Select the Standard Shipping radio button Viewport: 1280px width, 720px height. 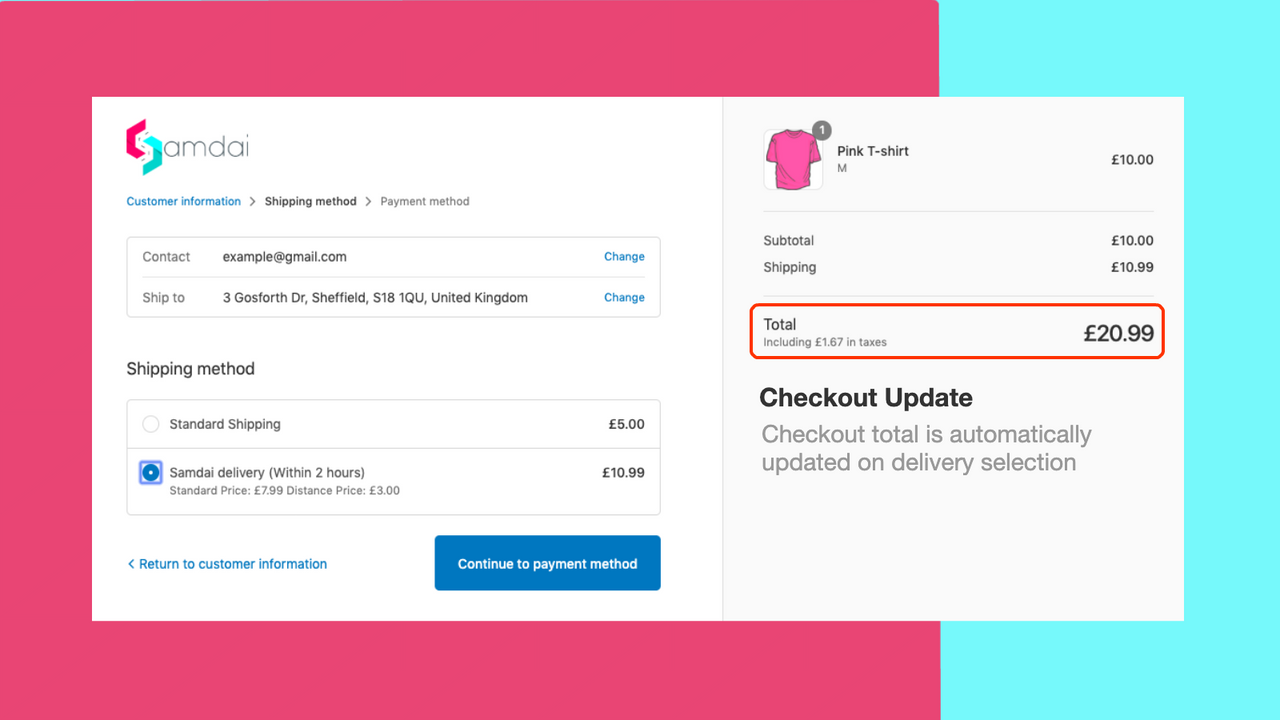coord(151,424)
